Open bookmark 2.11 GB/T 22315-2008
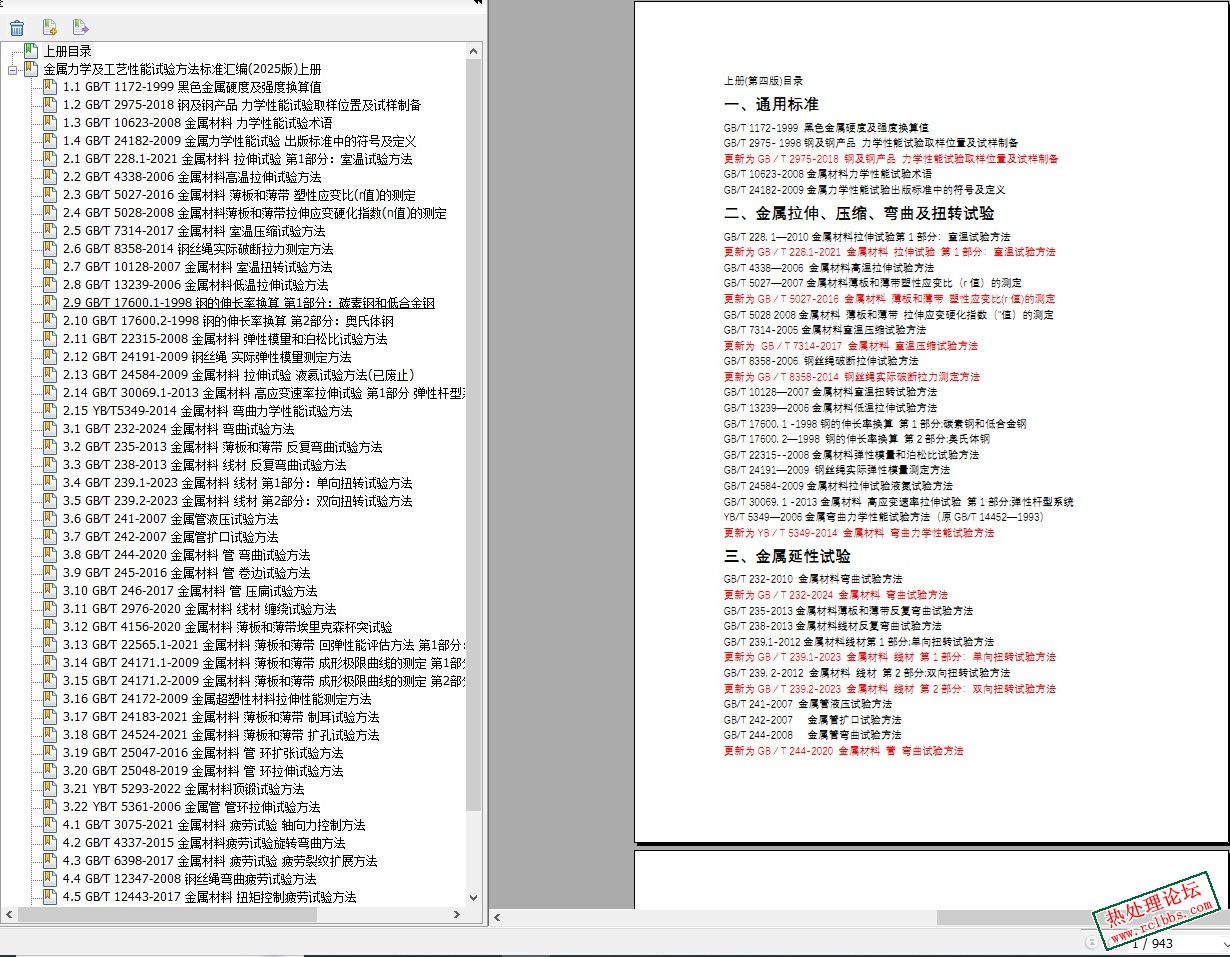 pyautogui.click(x=225, y=339)
